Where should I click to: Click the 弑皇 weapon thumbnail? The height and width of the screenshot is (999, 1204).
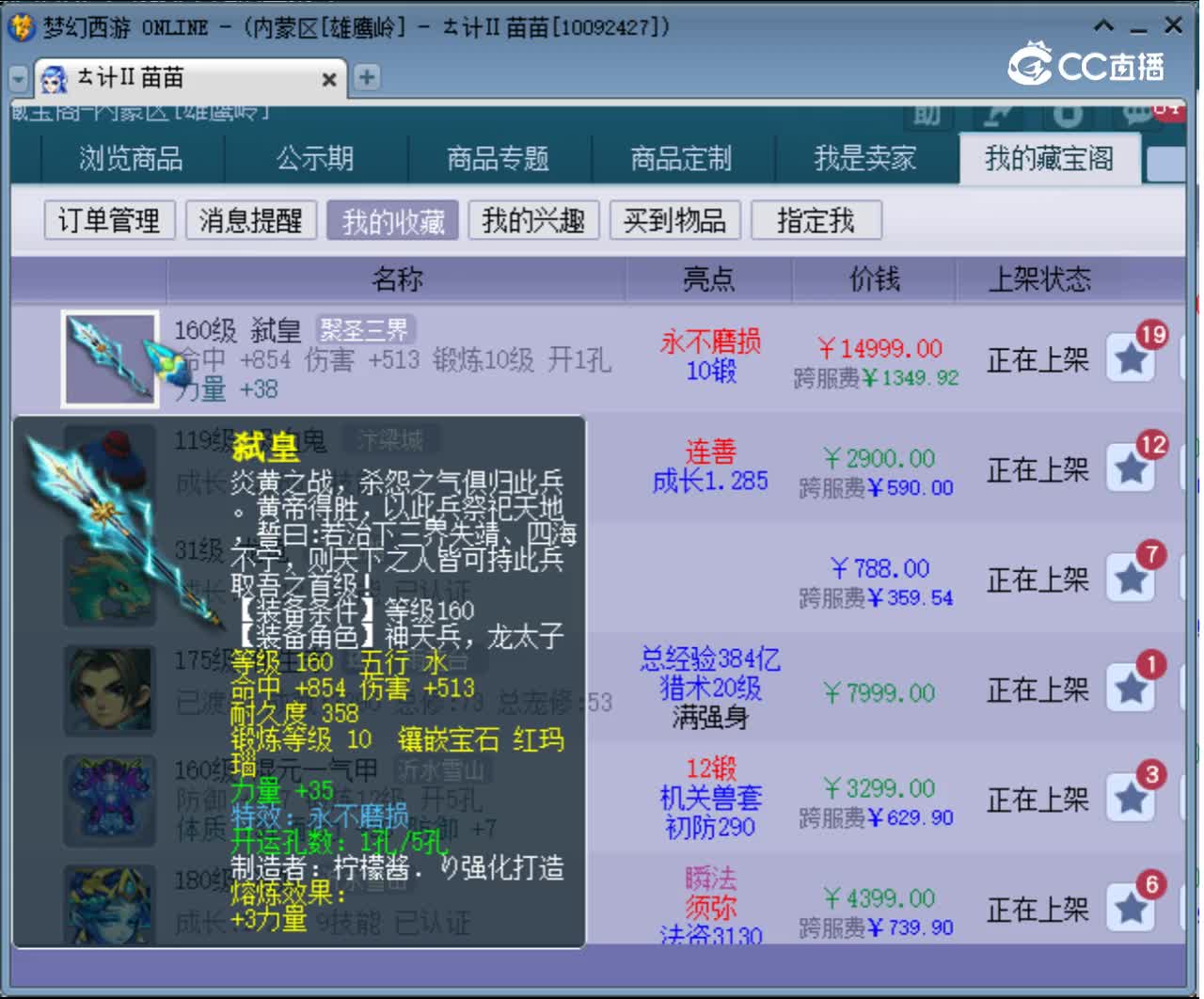(110, 359)
